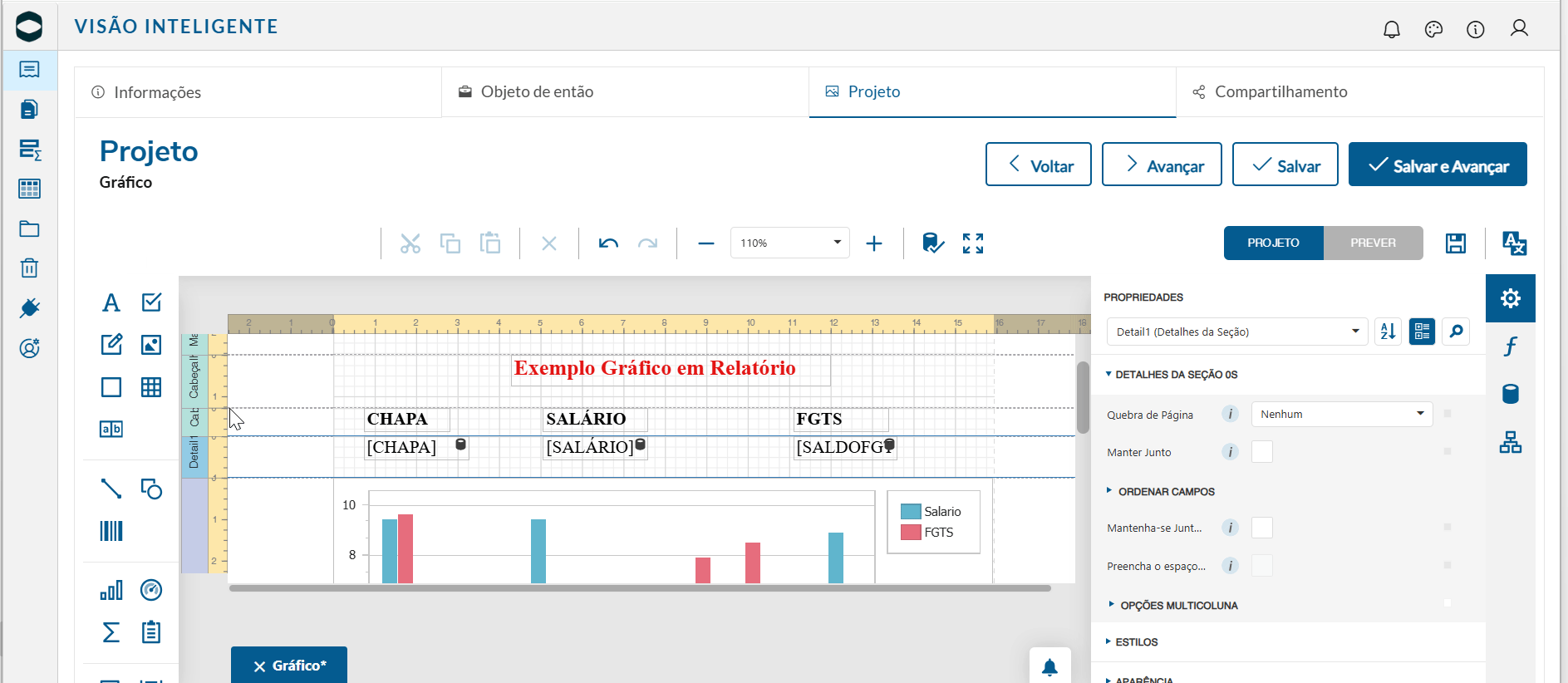
Task: Search properties with magnifier icon
Action: tap(1456, 332)
